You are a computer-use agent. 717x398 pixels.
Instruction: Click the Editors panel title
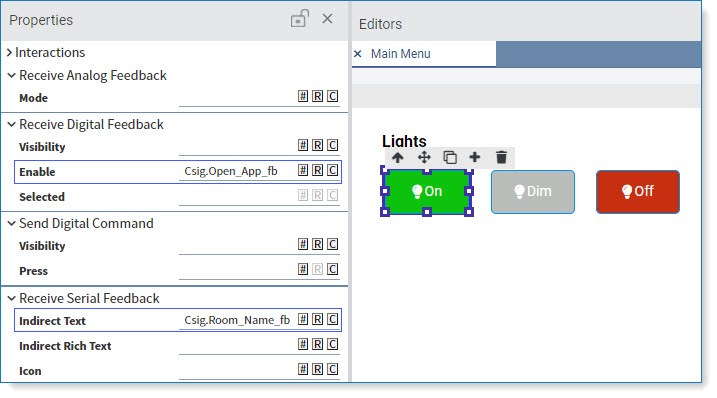[380, 24]
